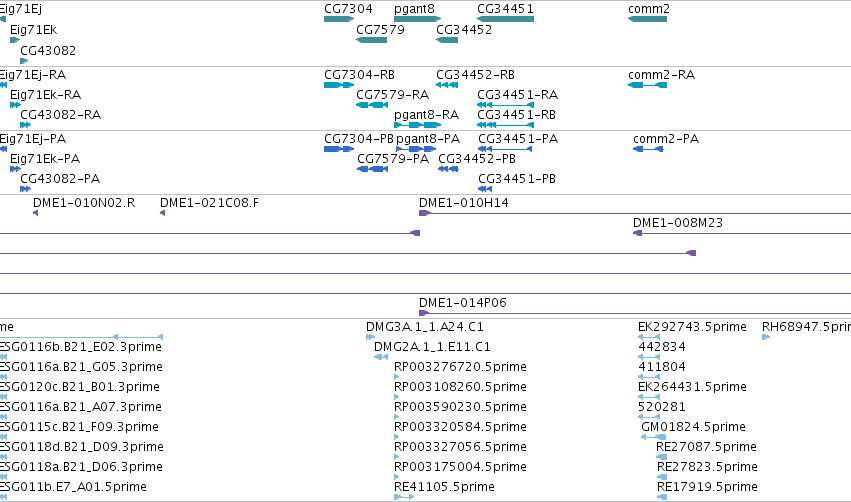Click protein Eig71Ek-PA
Screen dimensions: 851x502
coord(45,158)
